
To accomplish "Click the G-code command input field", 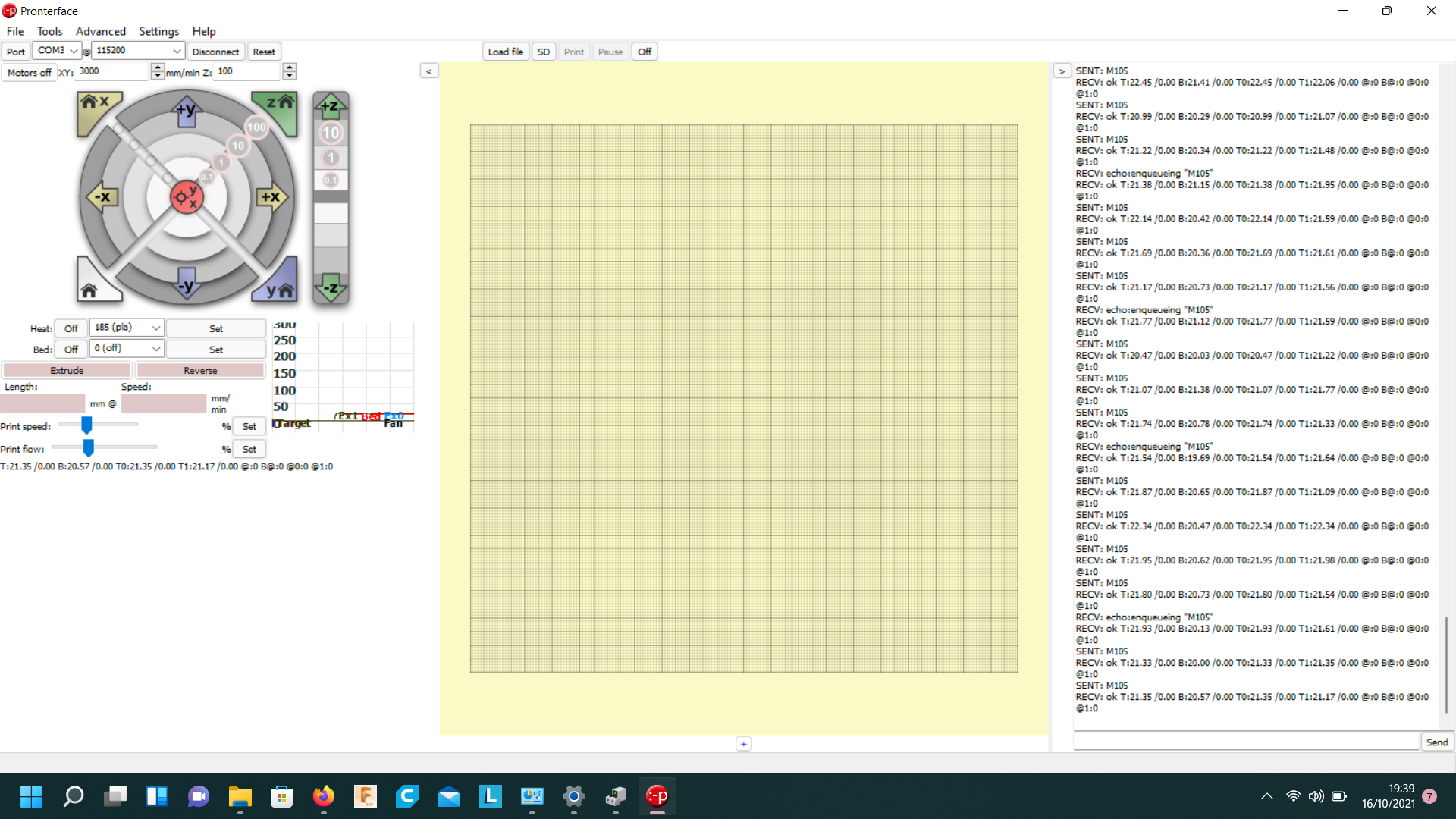I will click(1245, 742).
